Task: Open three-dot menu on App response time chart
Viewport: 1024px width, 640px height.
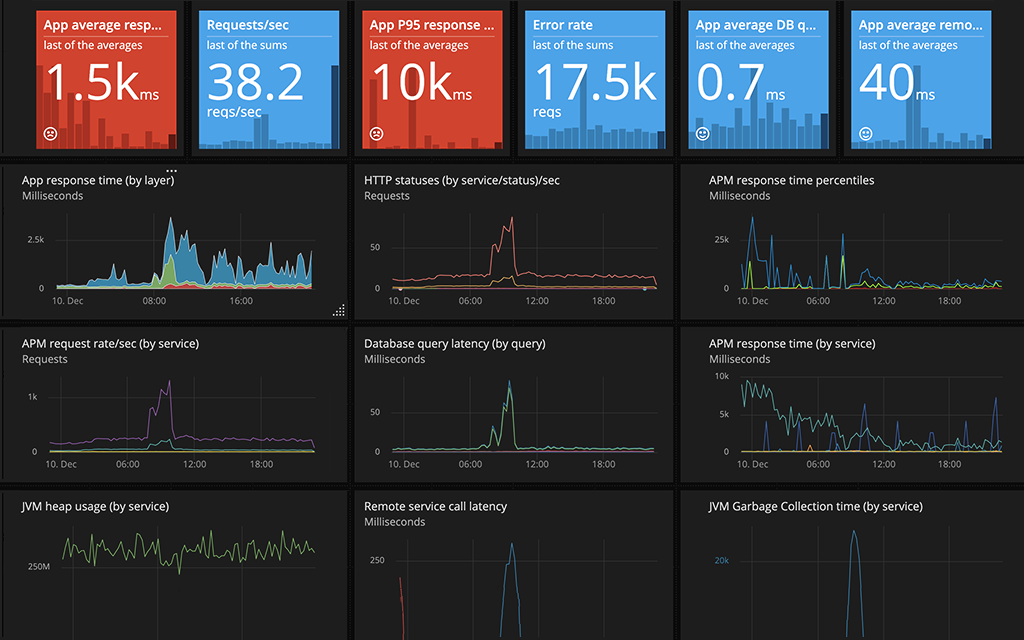Action: [171, 171]
